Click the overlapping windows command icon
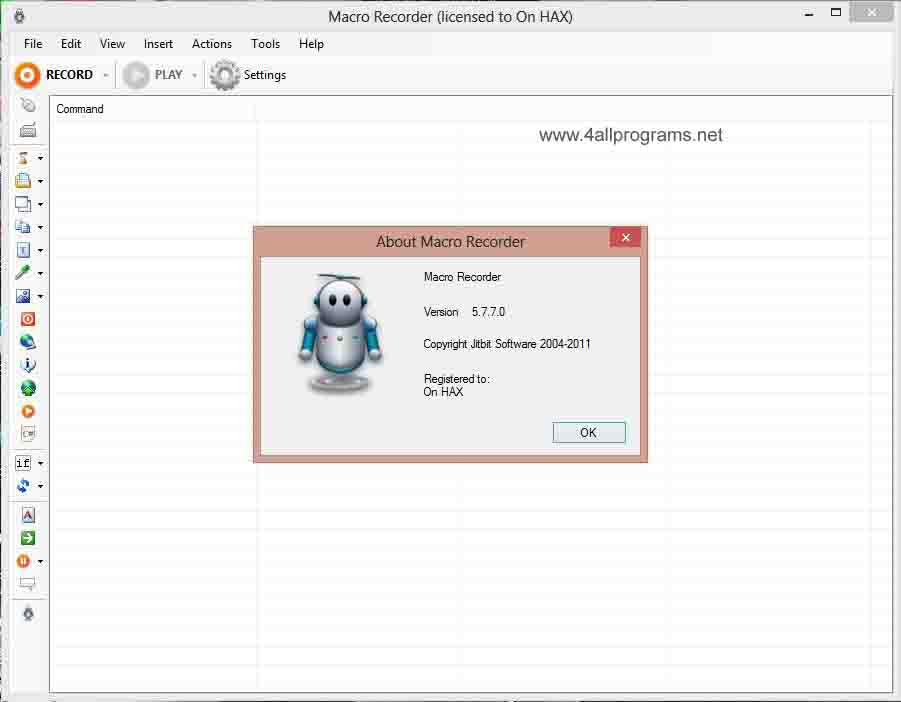This screenshot has width=901, height=702. 23,203
